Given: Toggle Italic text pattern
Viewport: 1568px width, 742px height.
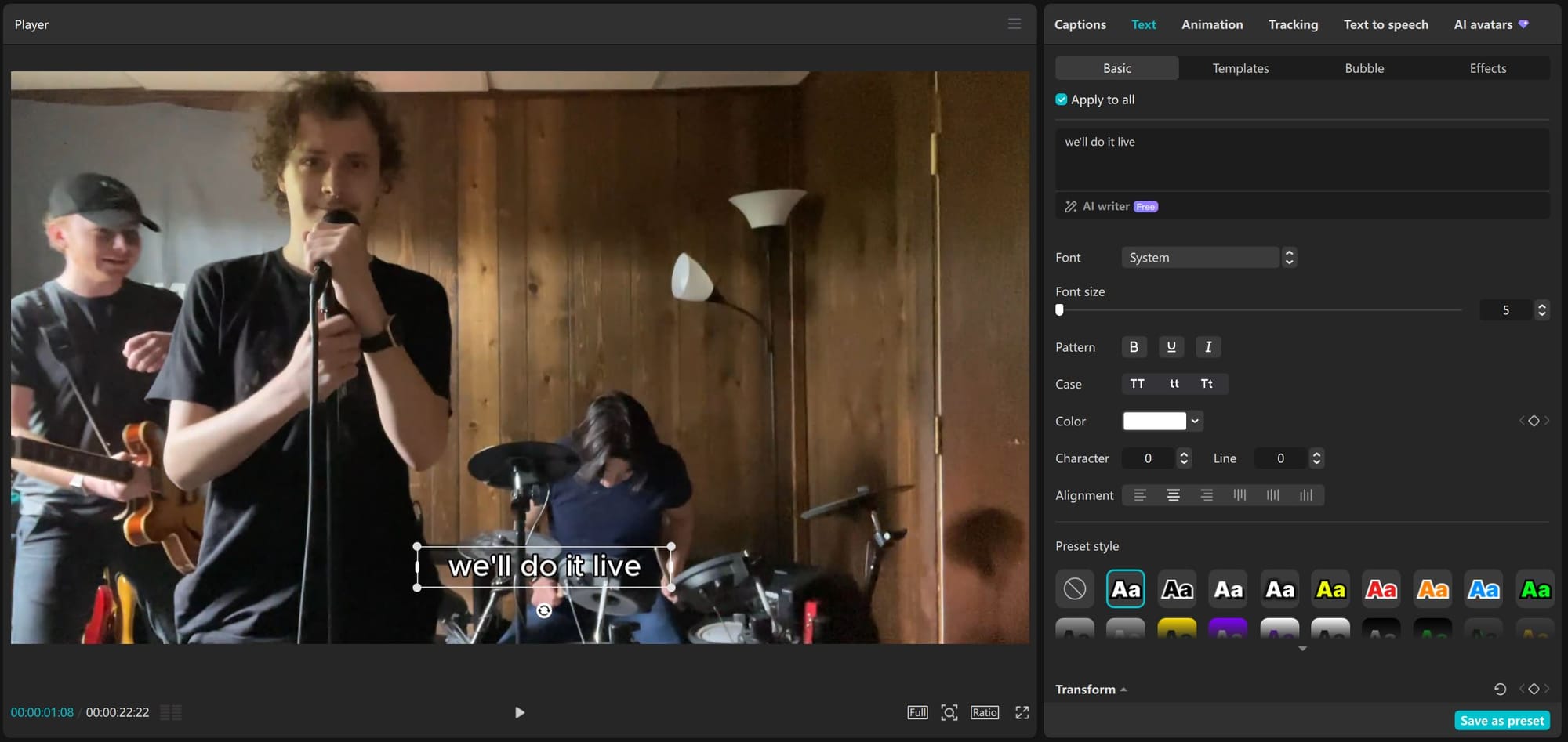Looking at the screenshot, I should pyautogui.click(x=1207, y=347).
